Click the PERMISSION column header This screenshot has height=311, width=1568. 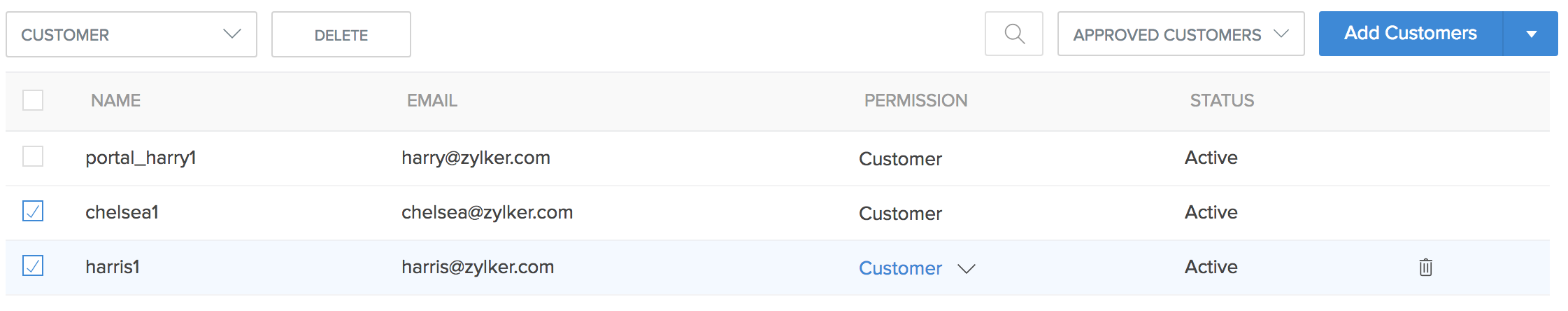click(x=915, y=101)
